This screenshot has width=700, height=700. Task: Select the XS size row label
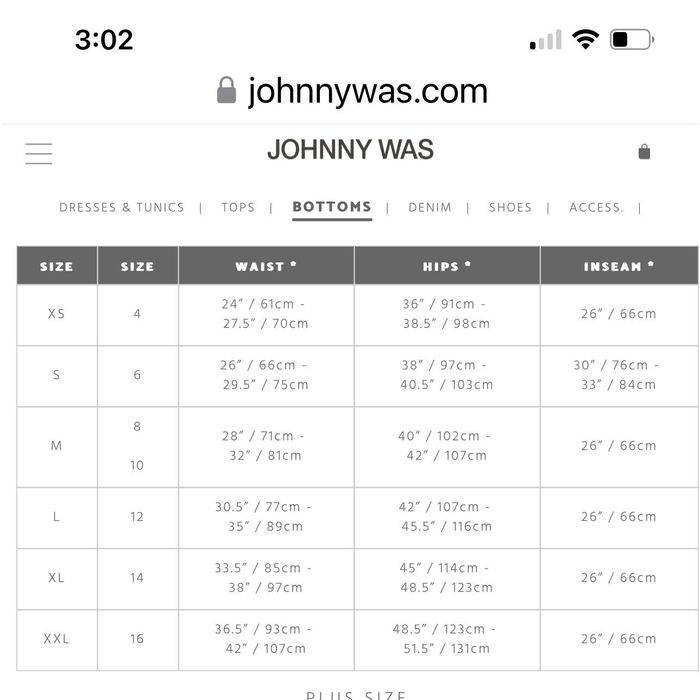[57, 314]
